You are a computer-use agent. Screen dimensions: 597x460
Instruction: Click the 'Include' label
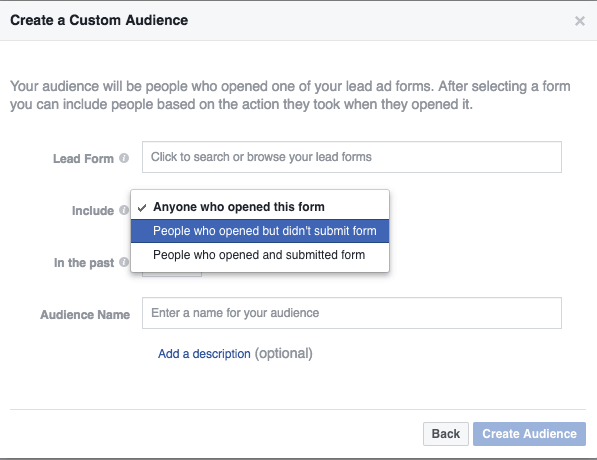(x=93, y=211)
